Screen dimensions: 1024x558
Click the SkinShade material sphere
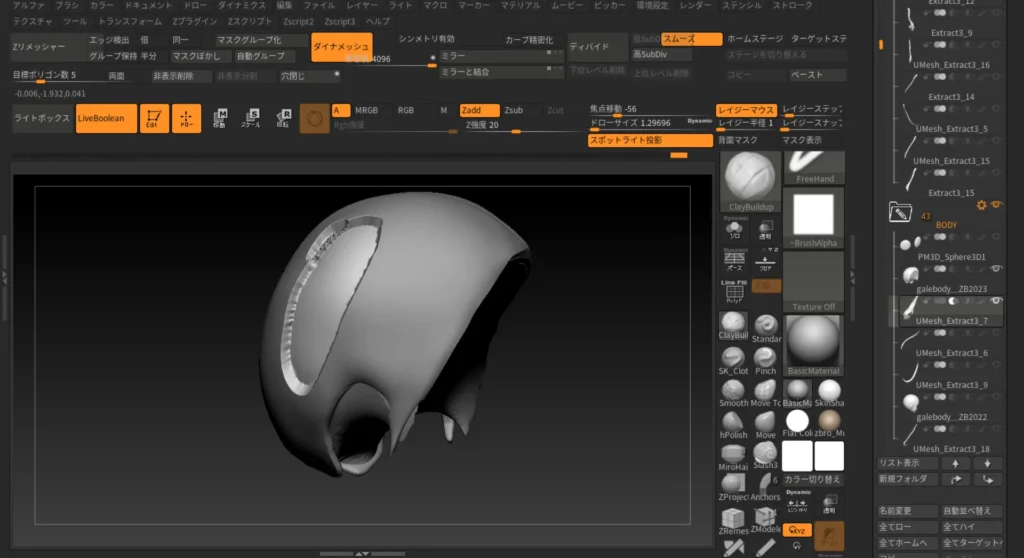829,390
